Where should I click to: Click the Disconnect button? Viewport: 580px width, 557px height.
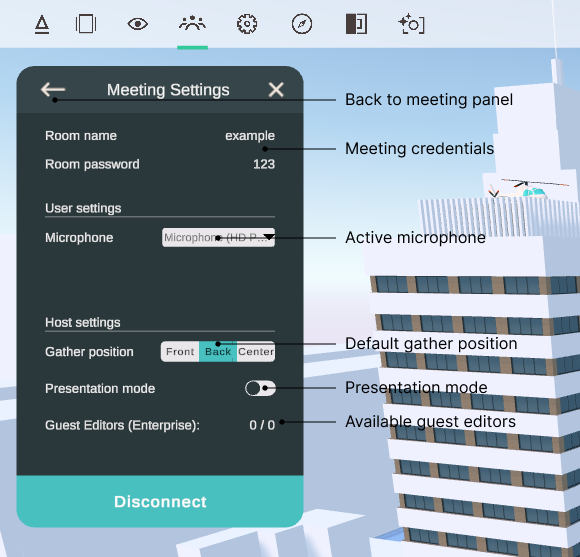point(160,502)
